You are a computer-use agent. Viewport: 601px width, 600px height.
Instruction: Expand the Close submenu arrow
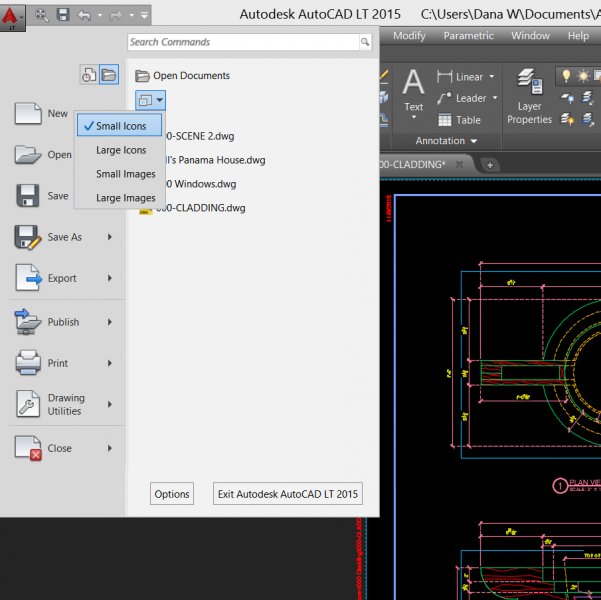(x=110, y=448)
